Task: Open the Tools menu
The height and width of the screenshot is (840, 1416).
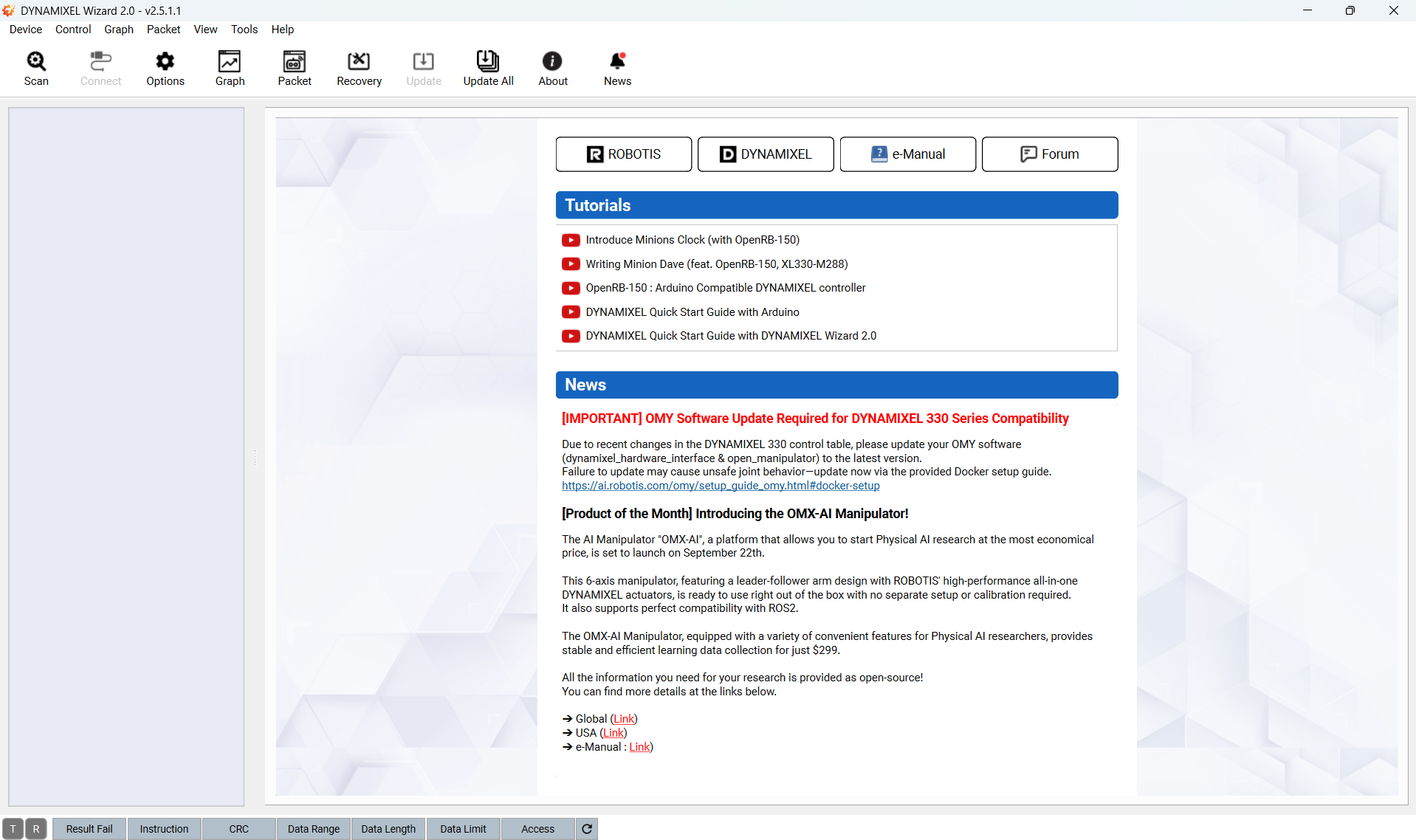Action: pyautogui.click(x=244, y=30)
